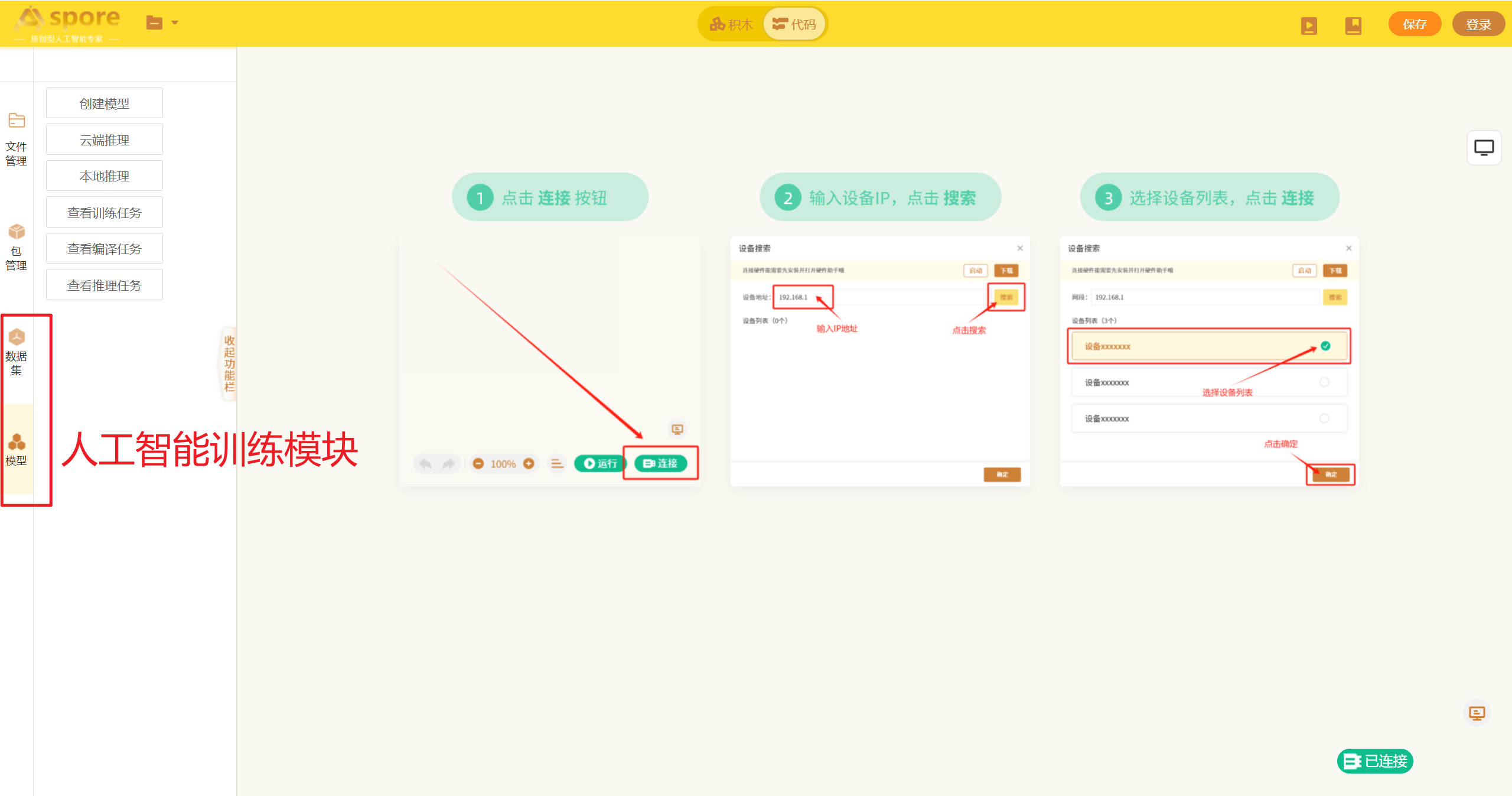This screenshot has width=1512, height=796.
Task: Toggle the 已连接 connection status button
Action: point(1375,761)
